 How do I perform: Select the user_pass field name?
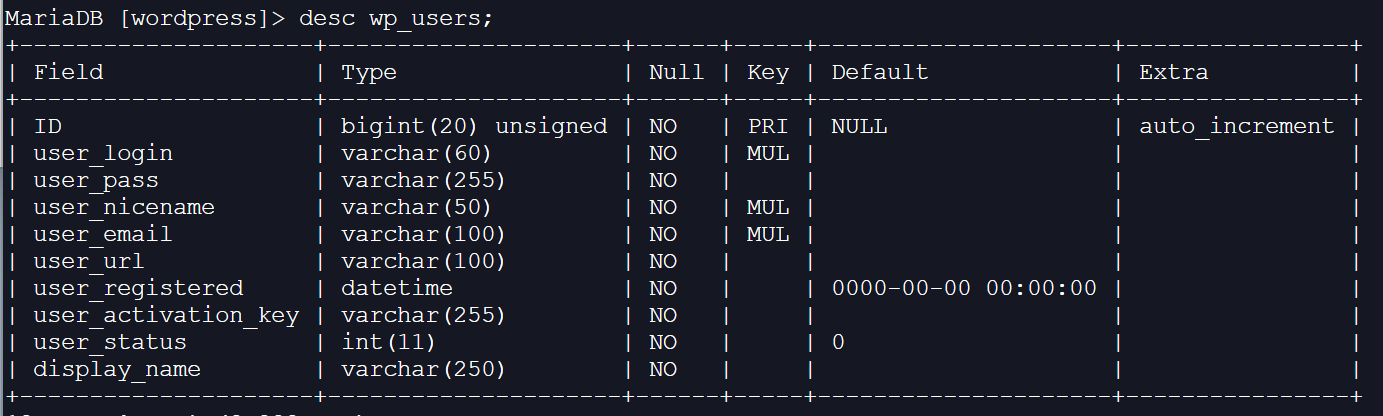click(96, 180)
